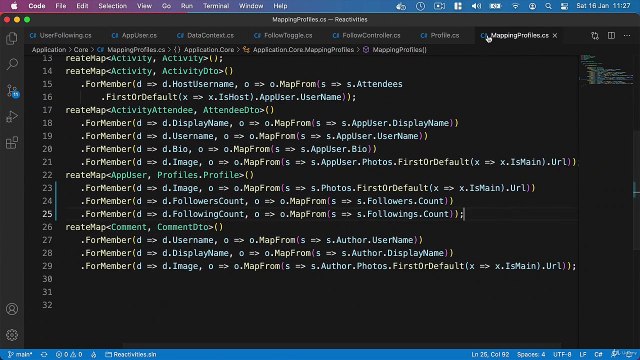Click the compare changes icon in editor toolbar

(x=595, y=36)
